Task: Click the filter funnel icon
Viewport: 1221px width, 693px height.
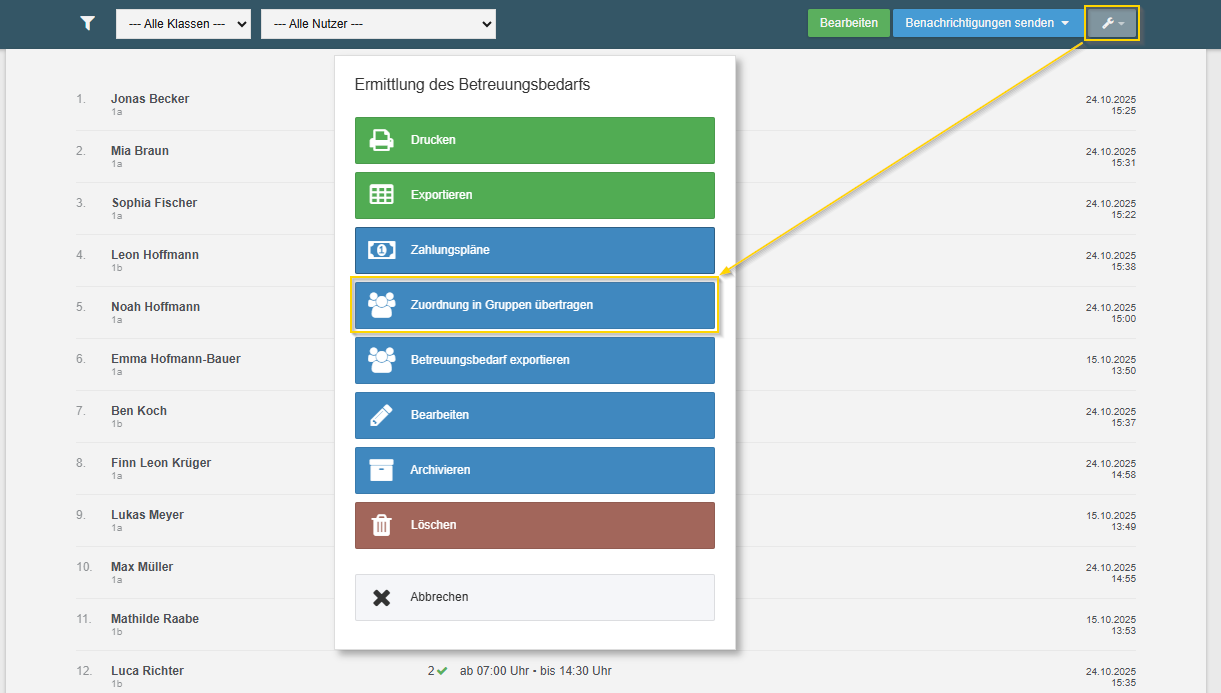Action: click(88, 23)
